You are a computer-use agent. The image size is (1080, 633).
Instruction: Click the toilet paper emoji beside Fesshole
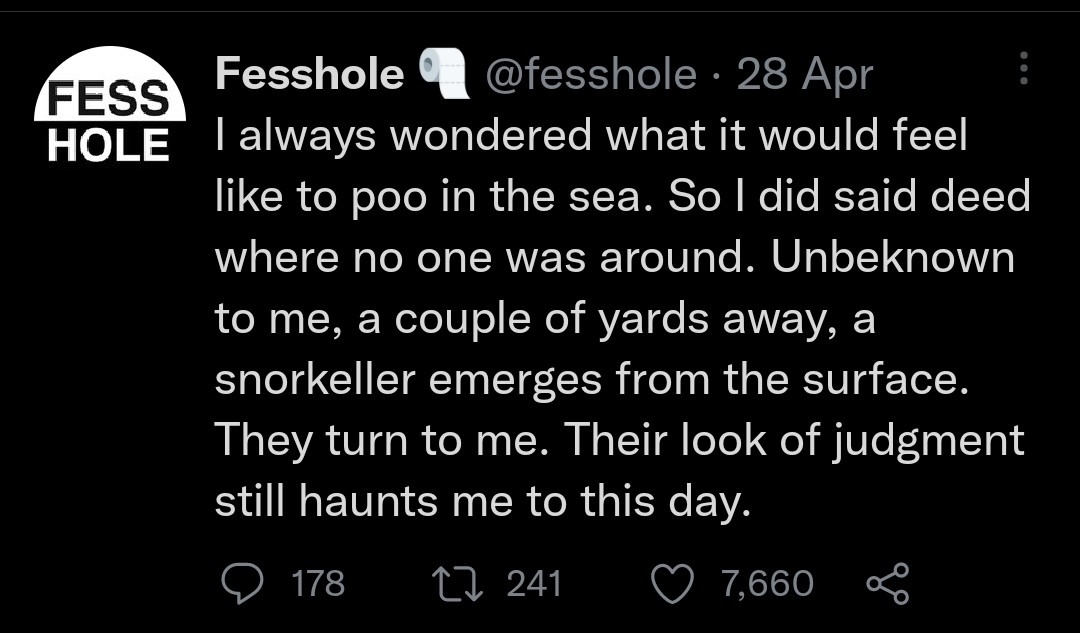(444, 74)
